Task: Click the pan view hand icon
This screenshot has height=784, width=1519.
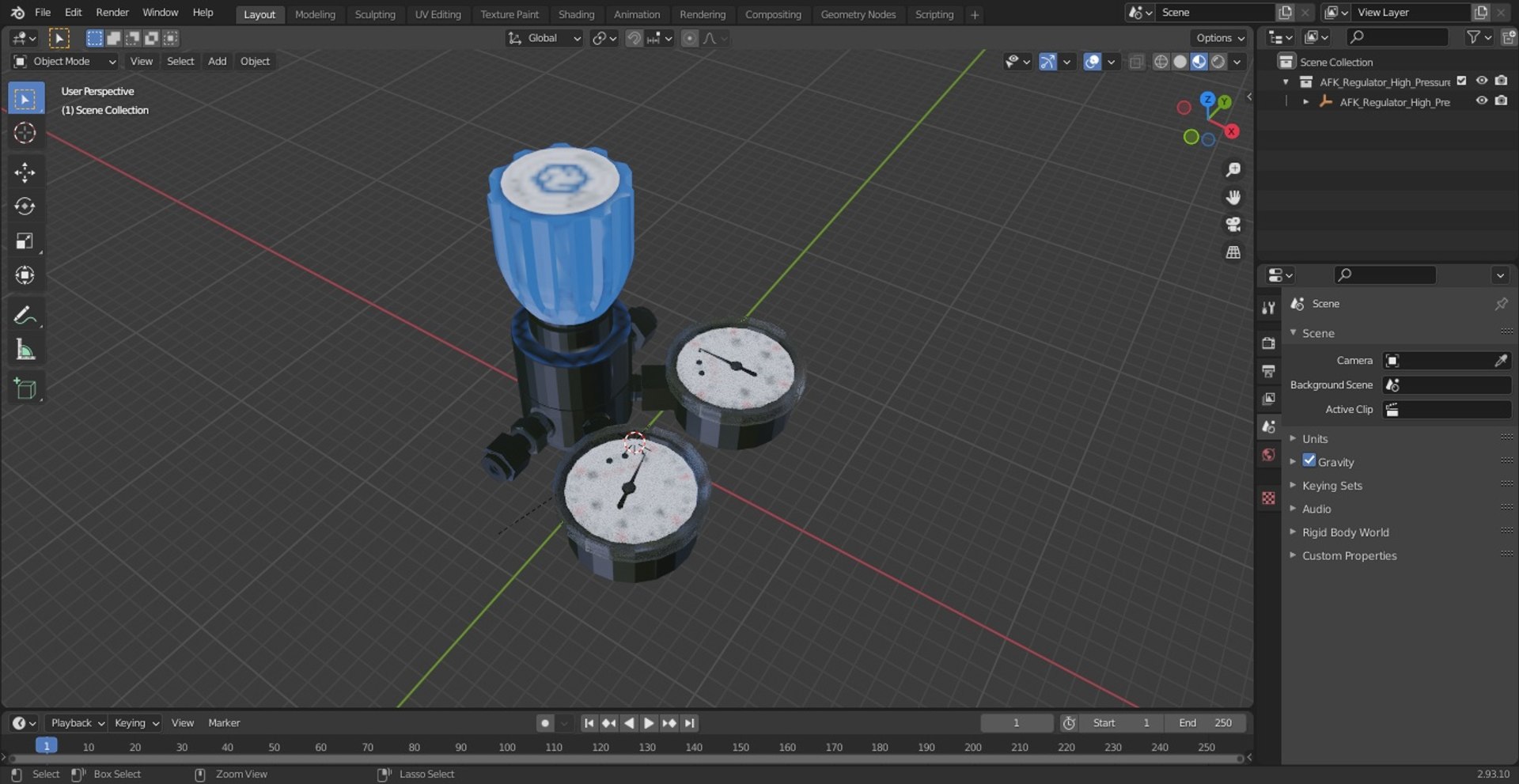Action: 1233,197
